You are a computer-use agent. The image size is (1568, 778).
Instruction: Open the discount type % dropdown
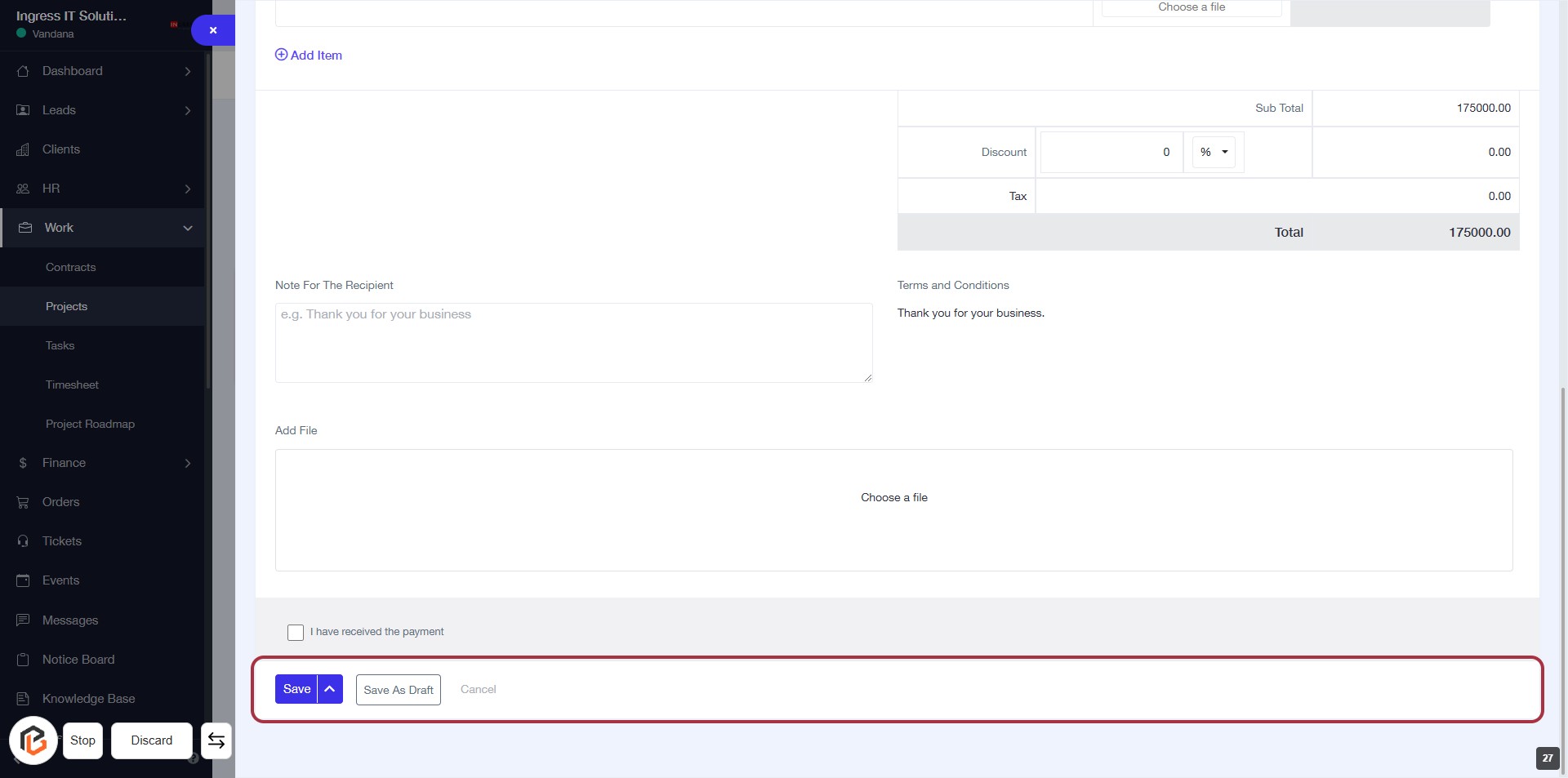pos(1214,152)
